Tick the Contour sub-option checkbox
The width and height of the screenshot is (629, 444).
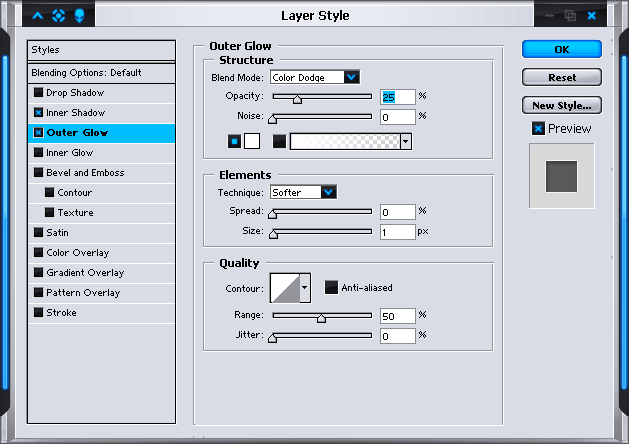[x=49, y=193]
